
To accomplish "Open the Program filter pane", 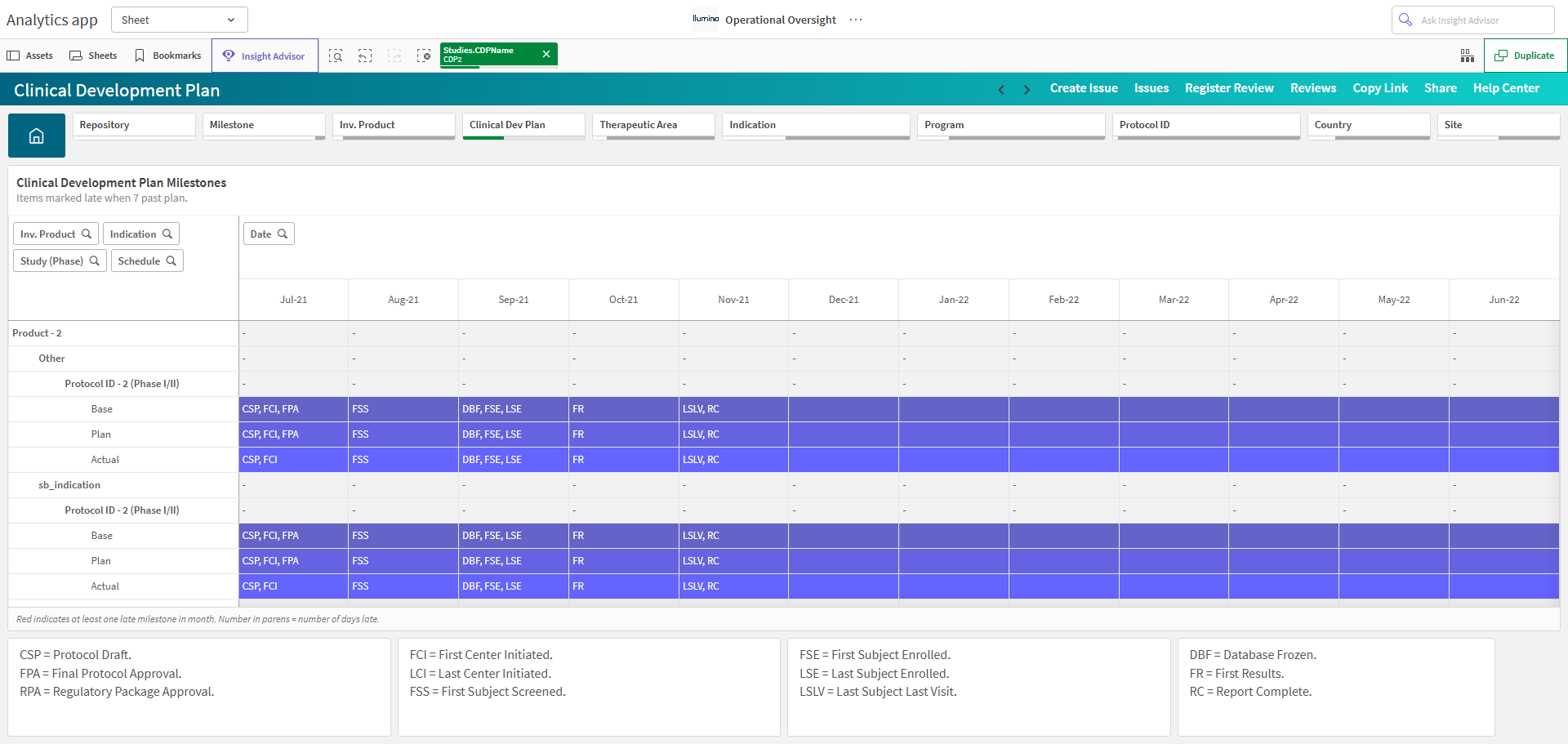I will 1011,126.
